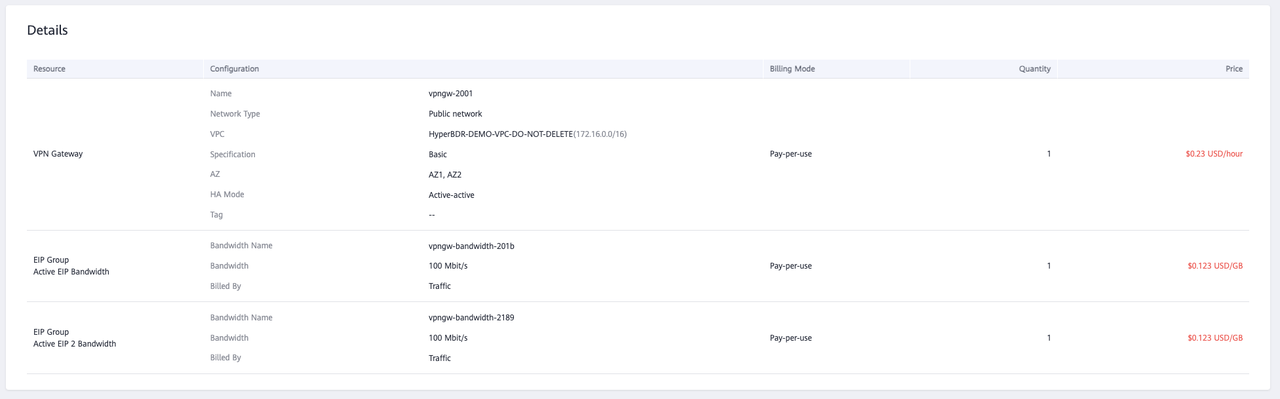The width and height of the screenshot is (1280, 399).
Task: Select the empty Tag value dashes
Action: pyautogui.click(x=431, y=214)
